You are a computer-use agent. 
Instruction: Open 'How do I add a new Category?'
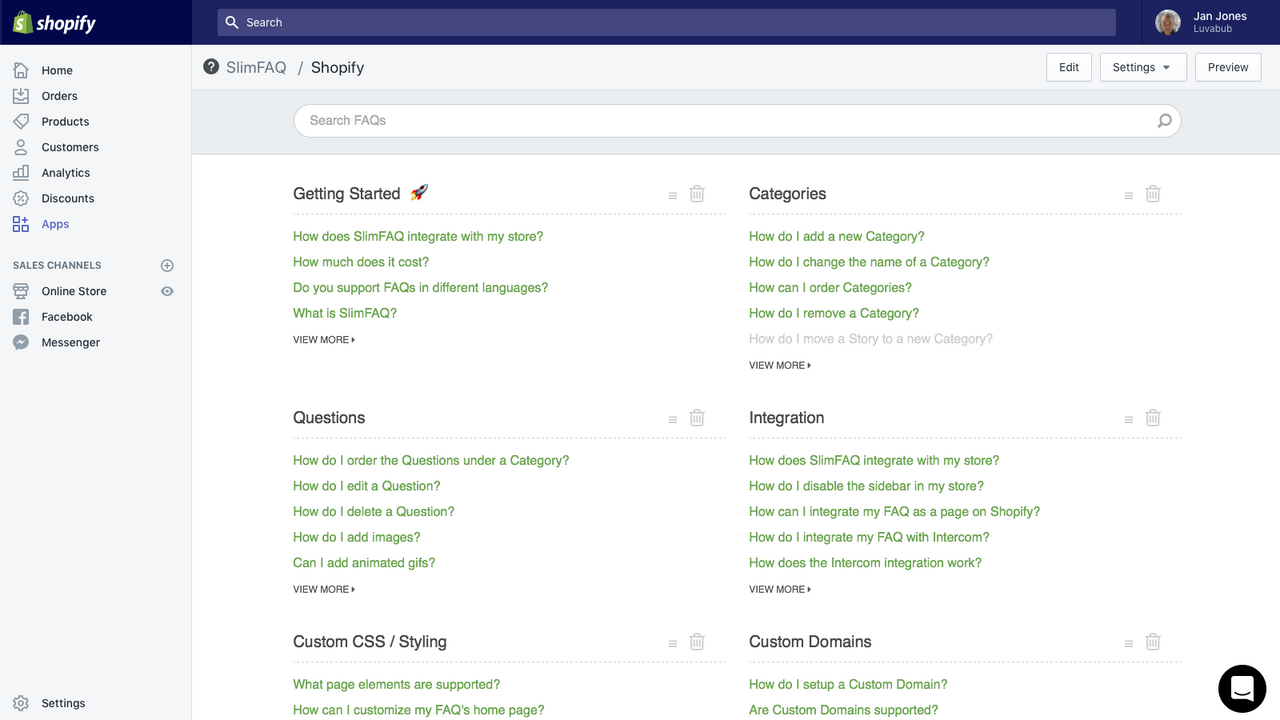(837, 237)
